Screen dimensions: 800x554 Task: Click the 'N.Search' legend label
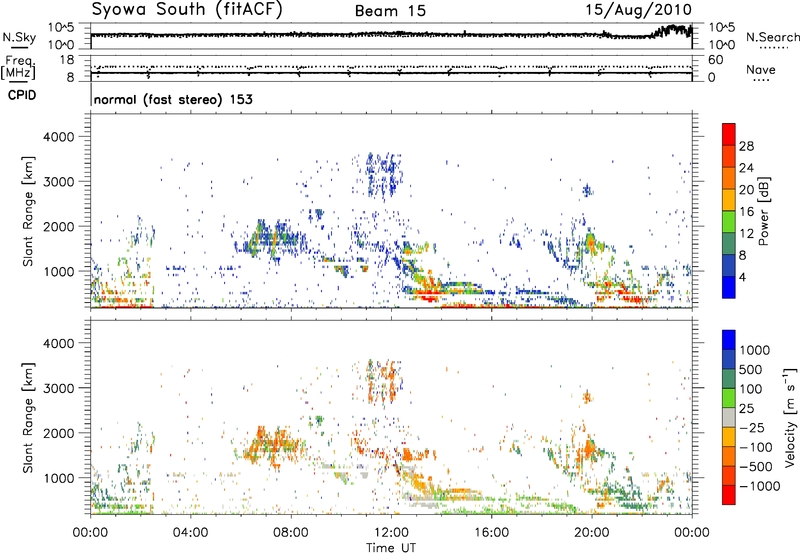pos(772,37)
